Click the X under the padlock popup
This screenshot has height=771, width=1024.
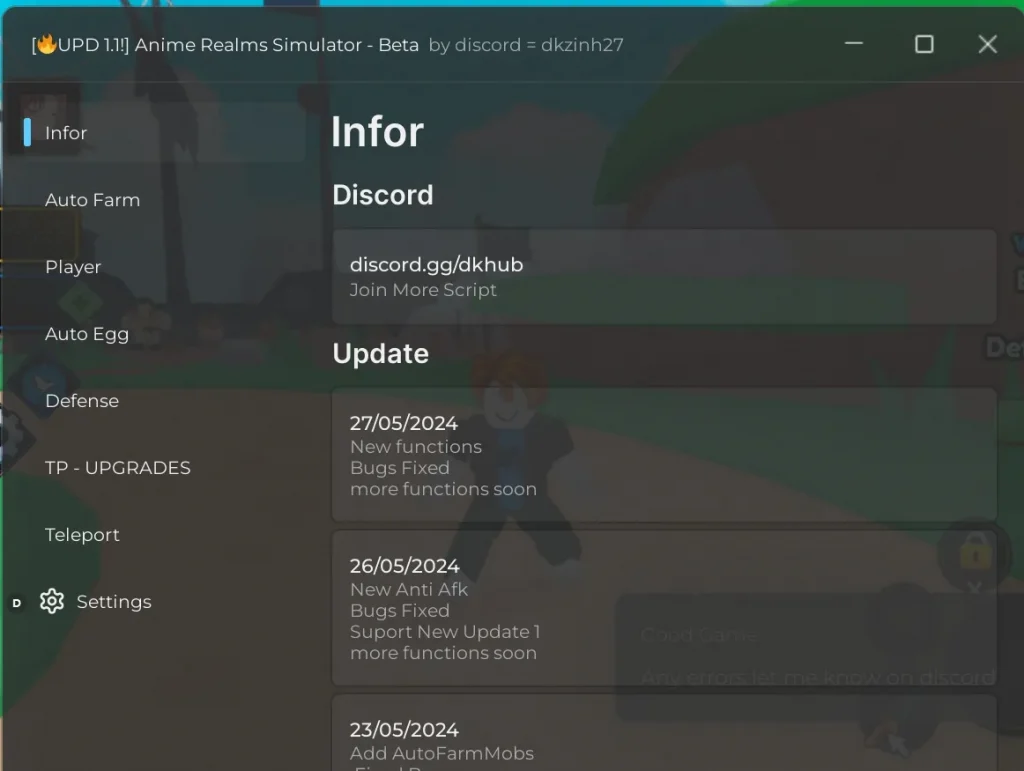click(x=975, y=587)
